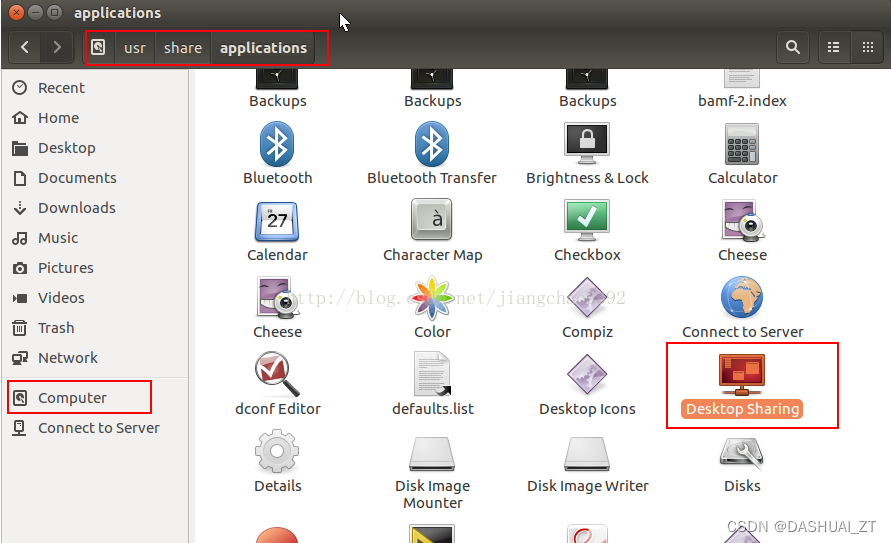Select the defaults.list file
Screen dimensions: 891x543
coord(432,374)
